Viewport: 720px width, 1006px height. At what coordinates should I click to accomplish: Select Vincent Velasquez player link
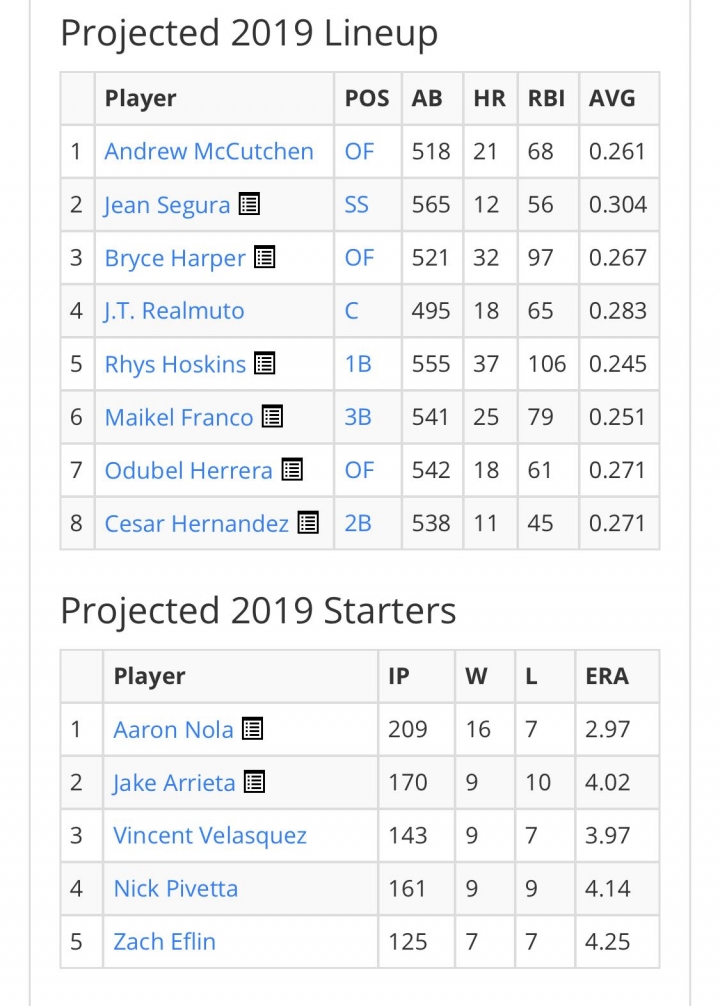click(210, 836)
